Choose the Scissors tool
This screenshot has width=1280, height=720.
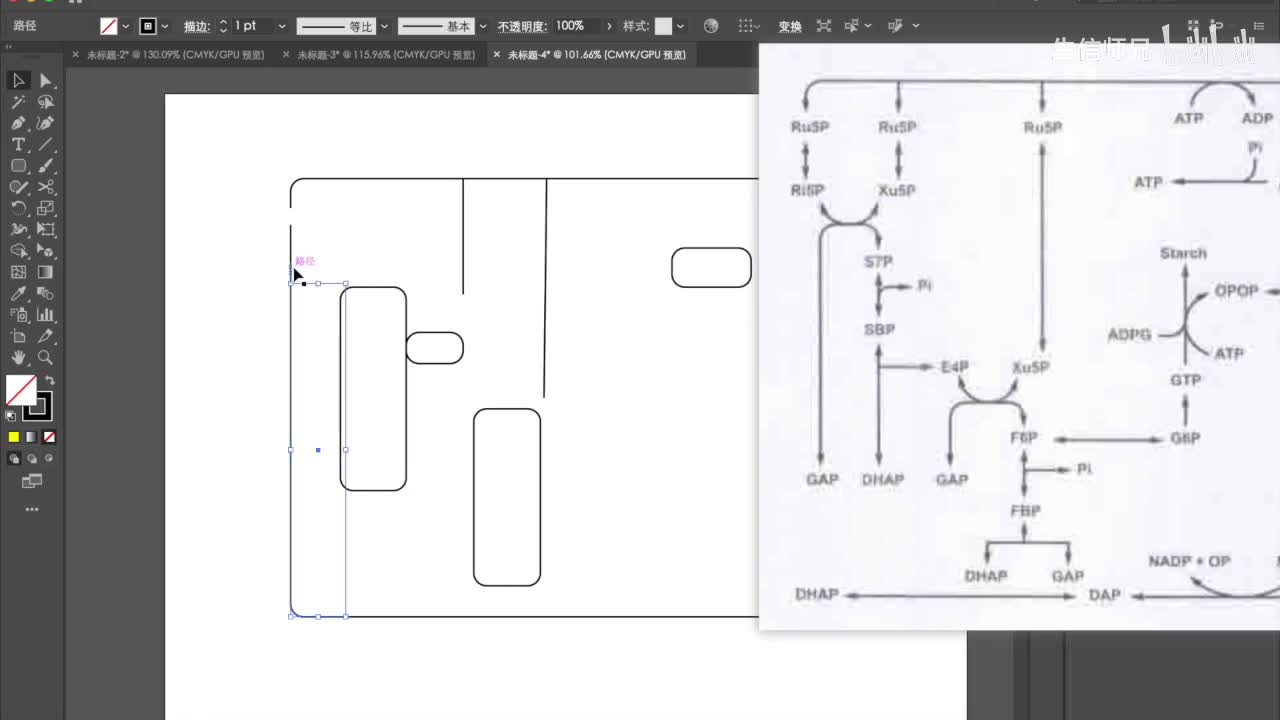[45, 187]
